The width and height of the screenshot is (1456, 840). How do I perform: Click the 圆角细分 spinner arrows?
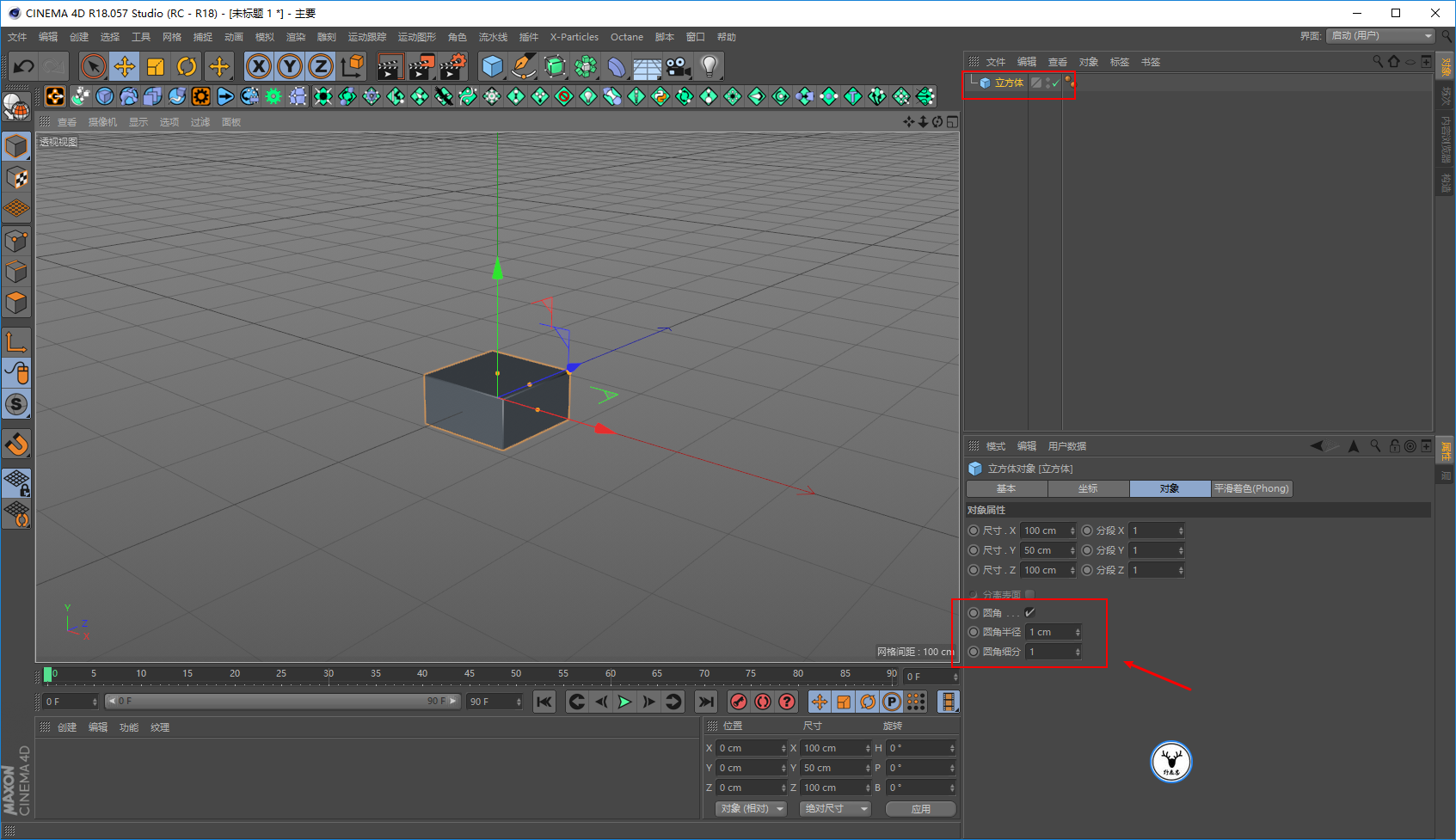1078,652
